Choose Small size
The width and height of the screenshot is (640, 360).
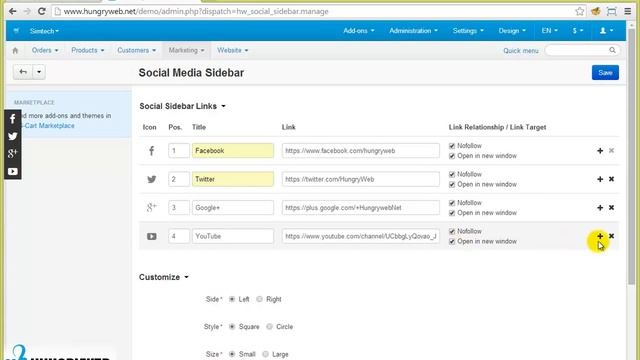(232, 354)
